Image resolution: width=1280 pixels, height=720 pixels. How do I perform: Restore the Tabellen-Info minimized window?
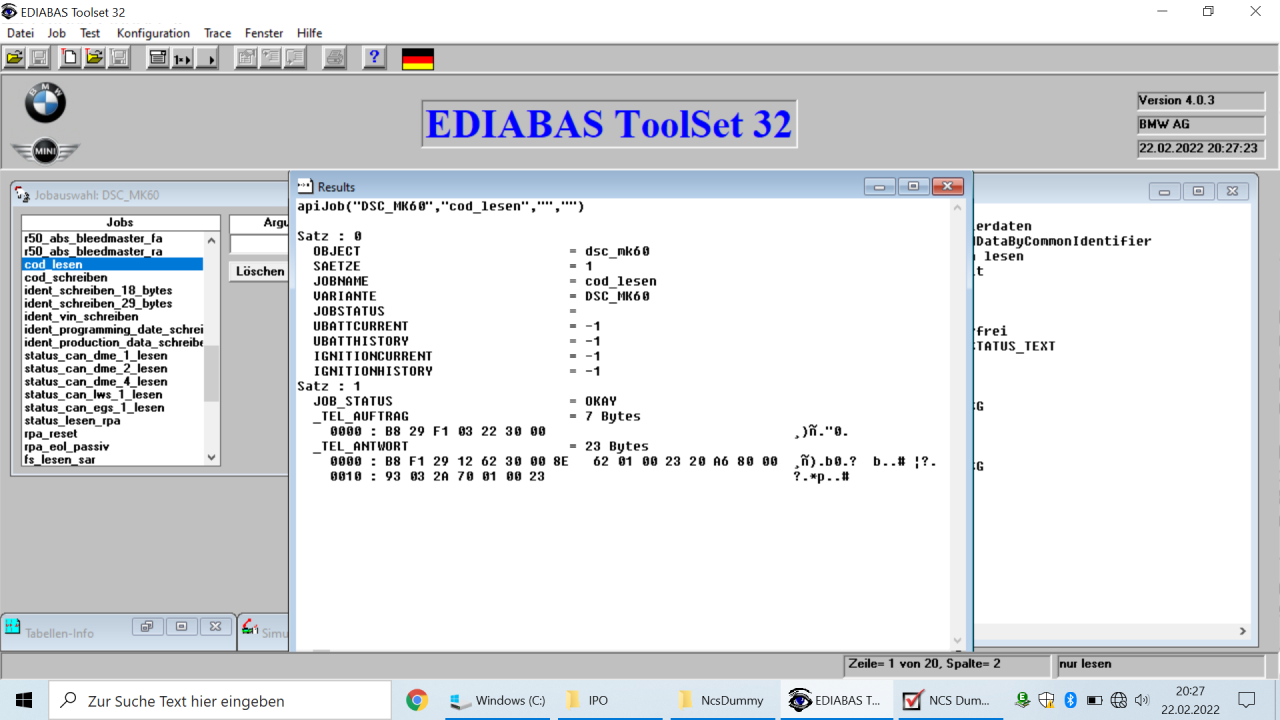pos(146,627)
